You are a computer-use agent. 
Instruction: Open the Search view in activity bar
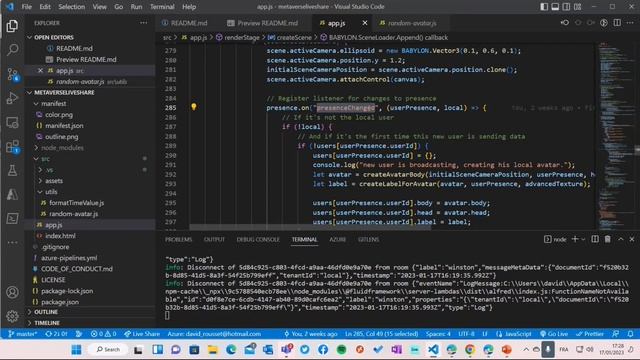12,50
